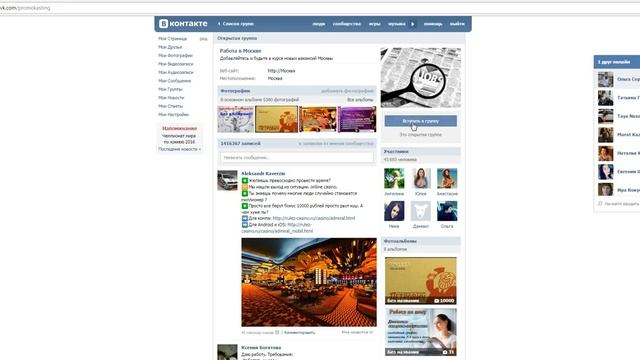This screenshot has width=640, height=360.
Task: Open member Ангелина's avatar
Action: 394,178
